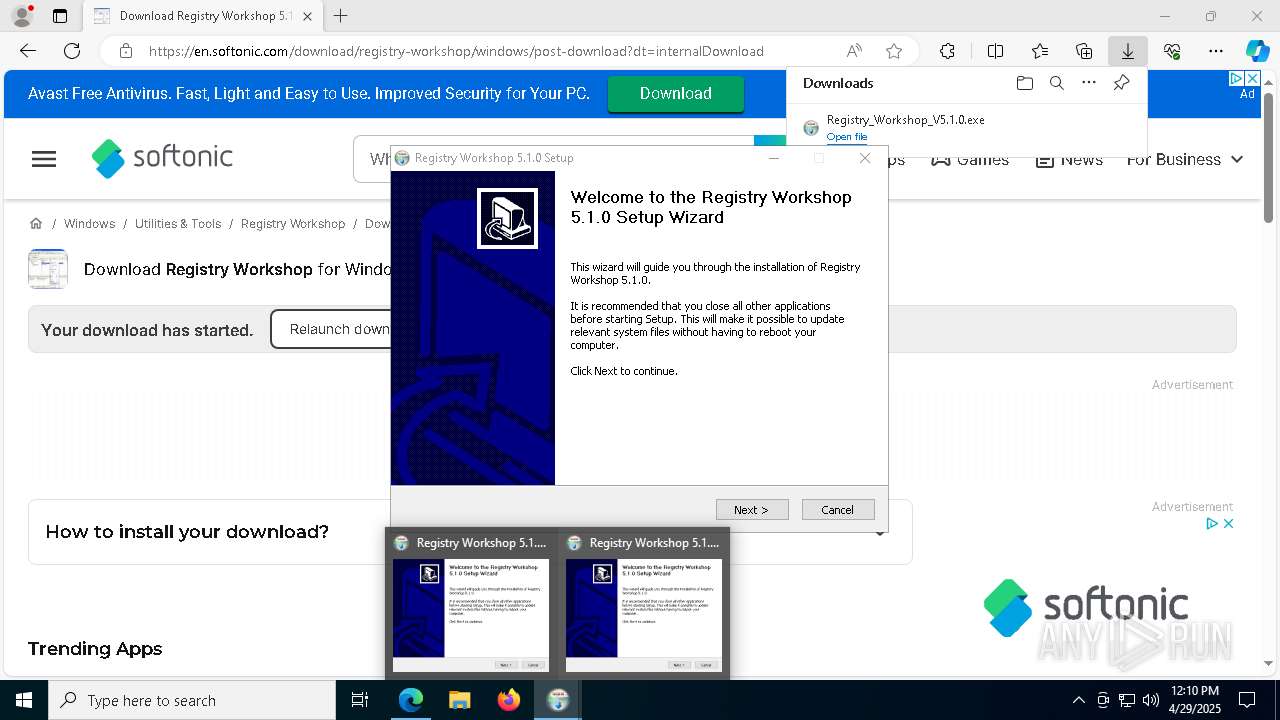
Task: Open Split screen in Edge toolbar
Action: coord(995,51)
